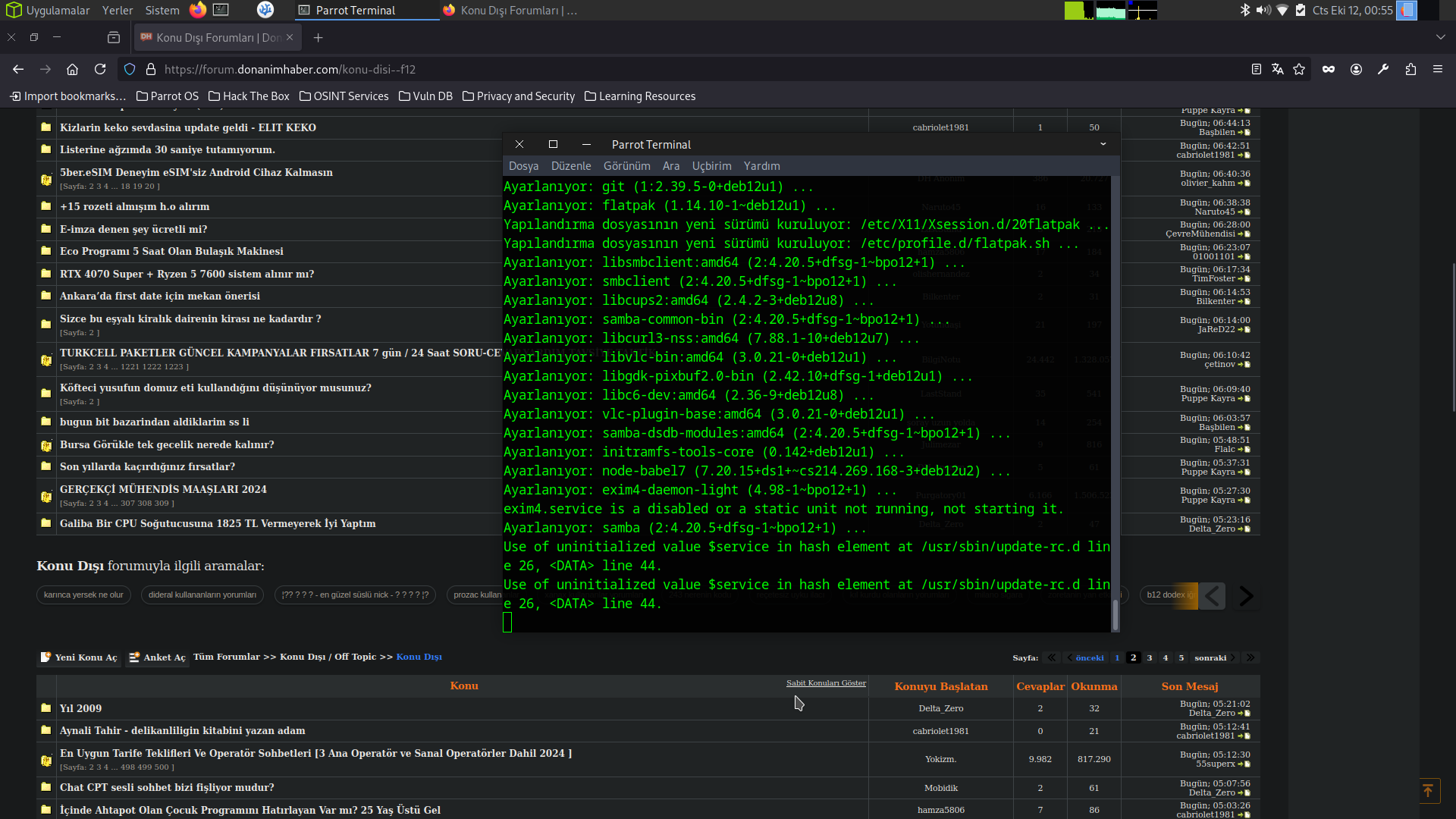This screenshot has width=1456, height=819.
Task: Click the browser Forward arrow
Action: [x=45, y=69]
